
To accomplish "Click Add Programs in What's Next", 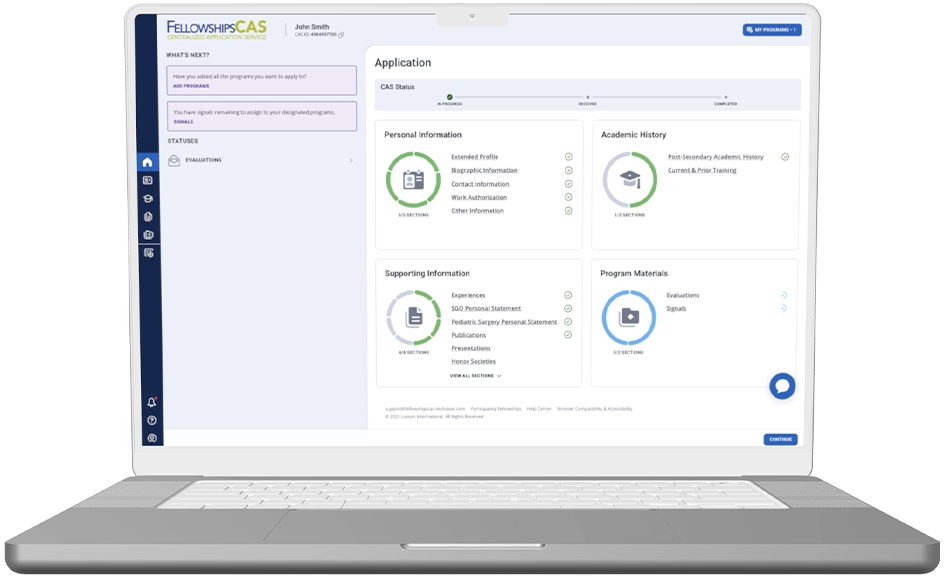I will pyautogui.click(x=191, y=87).
